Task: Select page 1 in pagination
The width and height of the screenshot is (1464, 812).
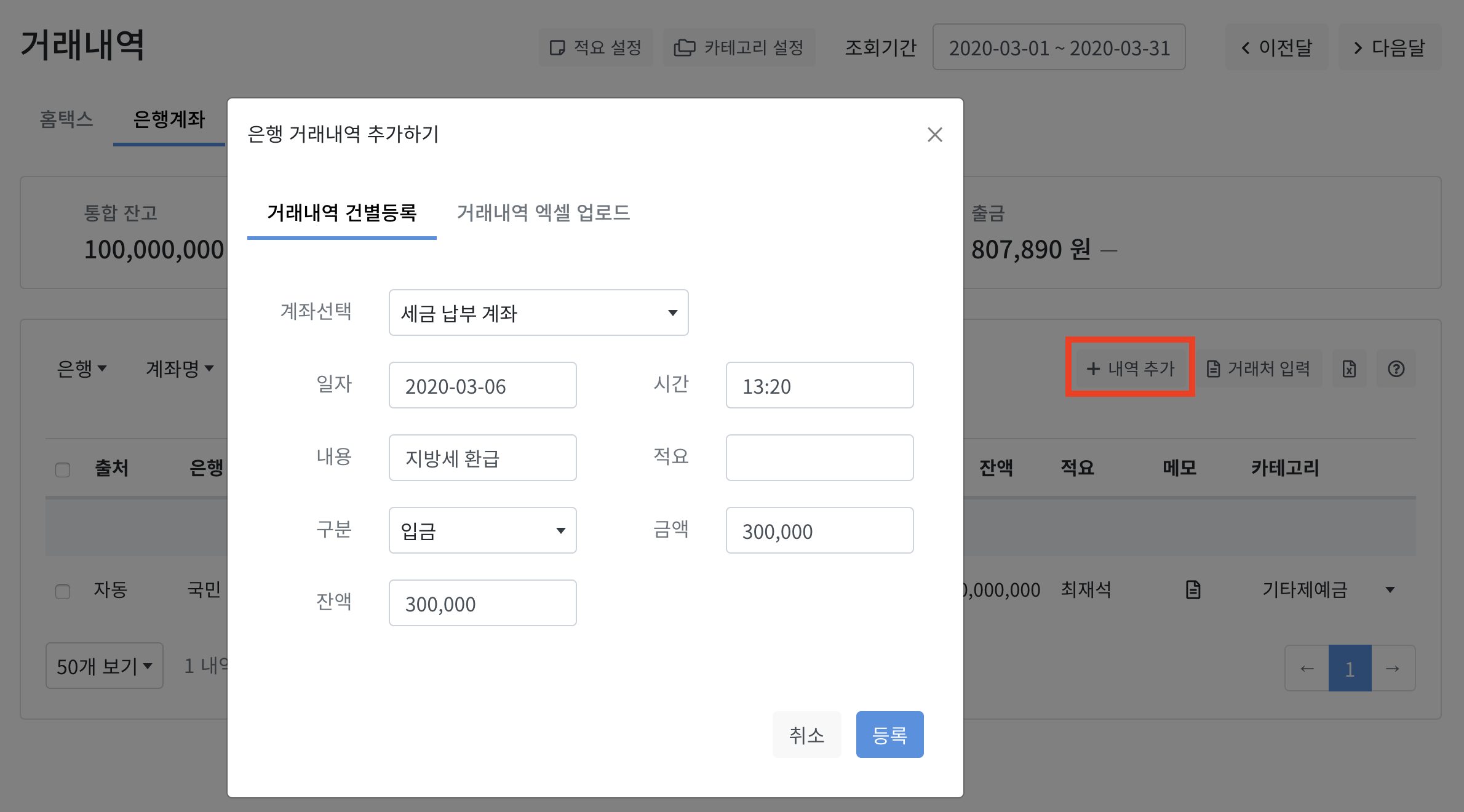Action: pyautogui.click(x=1350, y=668)
